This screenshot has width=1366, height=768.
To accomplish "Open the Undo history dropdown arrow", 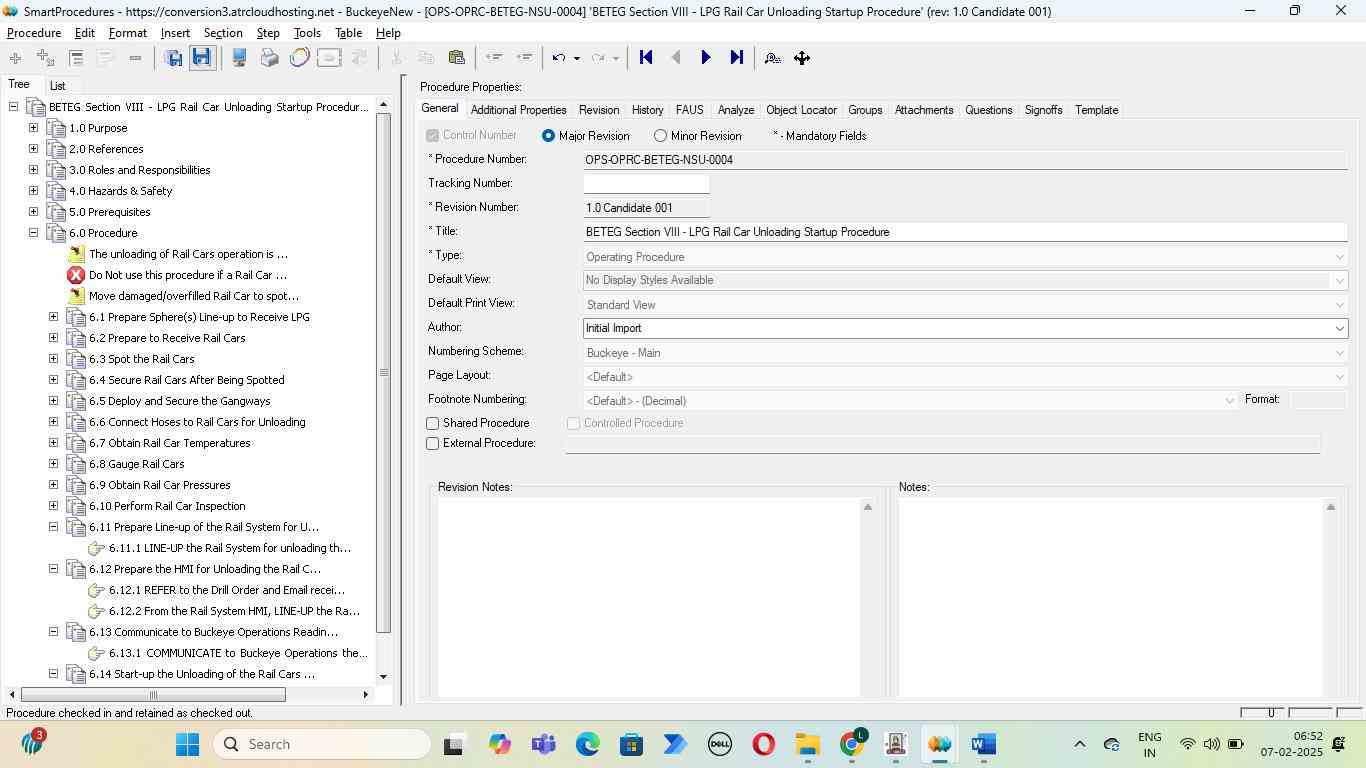I will point(577,58).
